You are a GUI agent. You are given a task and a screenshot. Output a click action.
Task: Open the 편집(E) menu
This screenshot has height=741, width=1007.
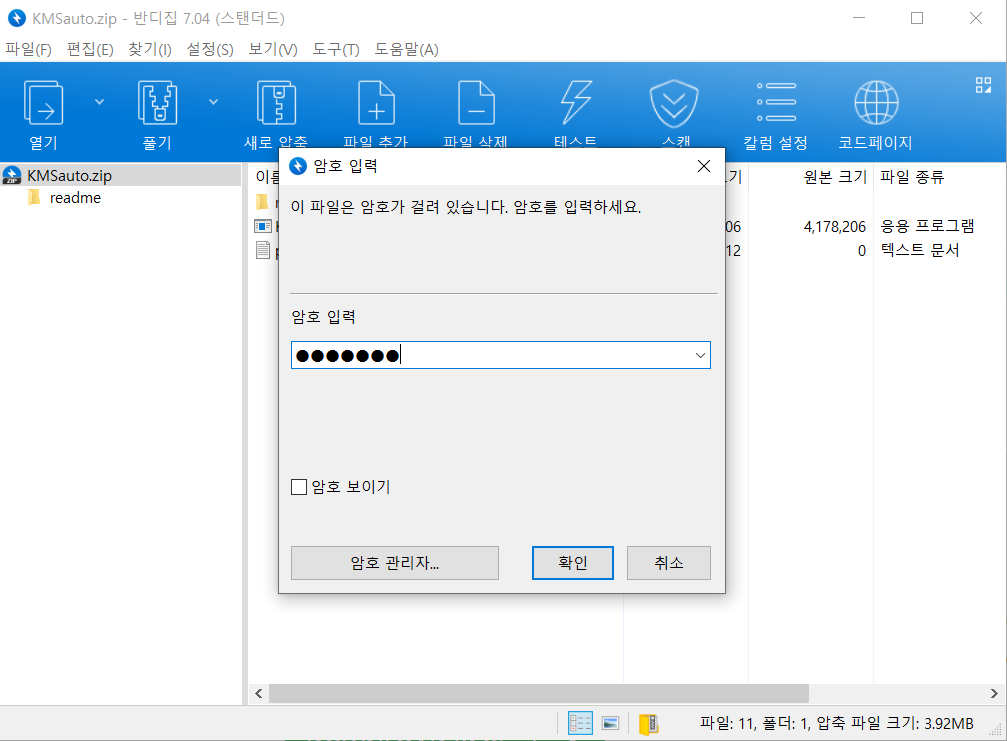(x=90, y=49)
